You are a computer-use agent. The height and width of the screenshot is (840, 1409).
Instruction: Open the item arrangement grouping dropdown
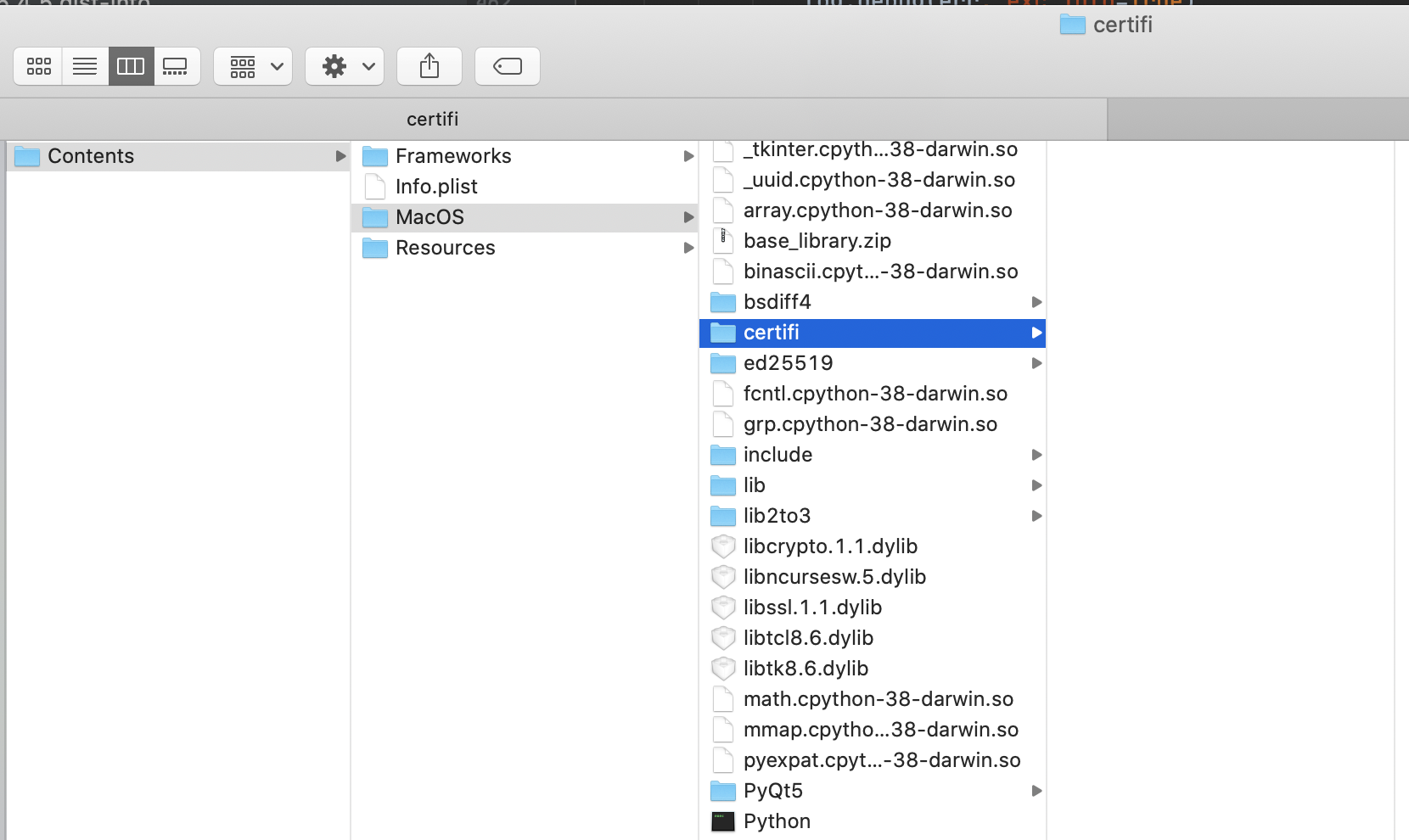pos(252,66)
